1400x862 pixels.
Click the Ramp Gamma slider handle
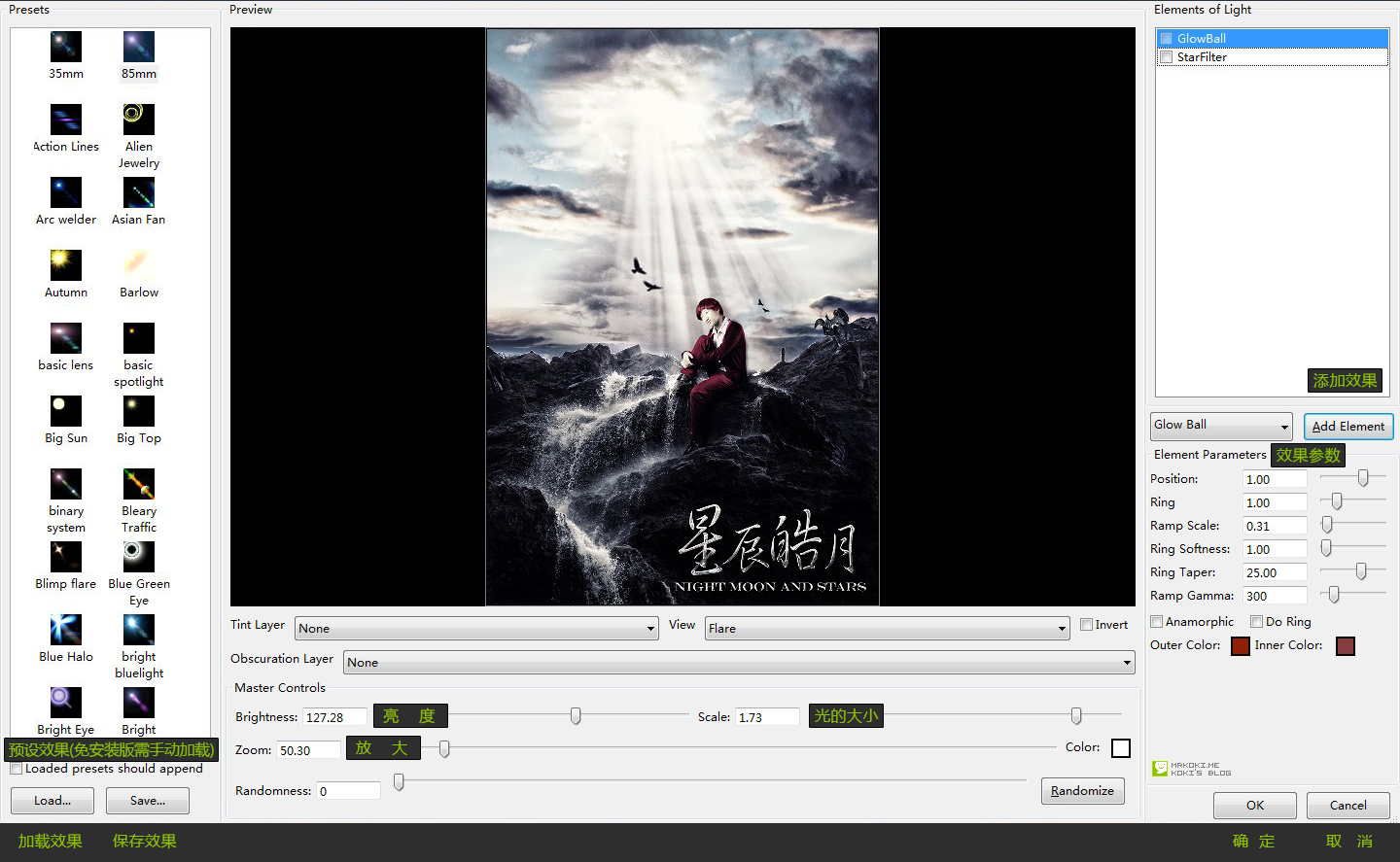point(1334,594)
